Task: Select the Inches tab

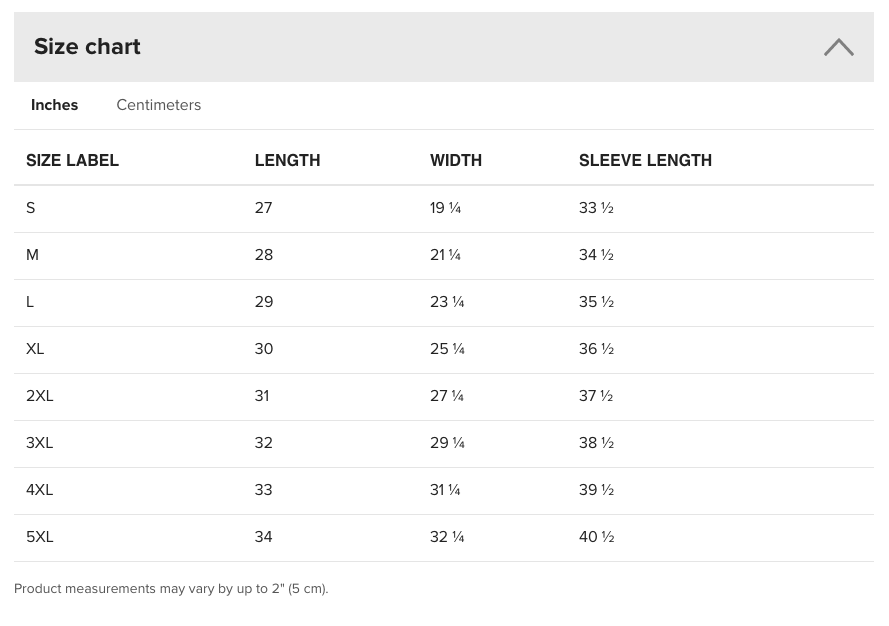Action: point(54,105)
